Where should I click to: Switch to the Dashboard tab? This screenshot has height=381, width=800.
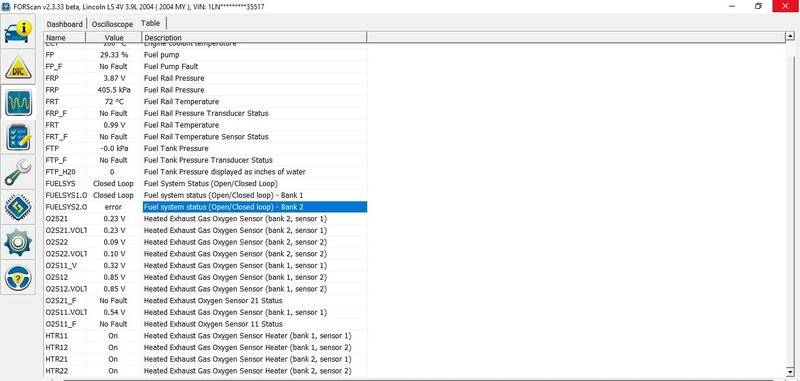click(x=64, y=24)
